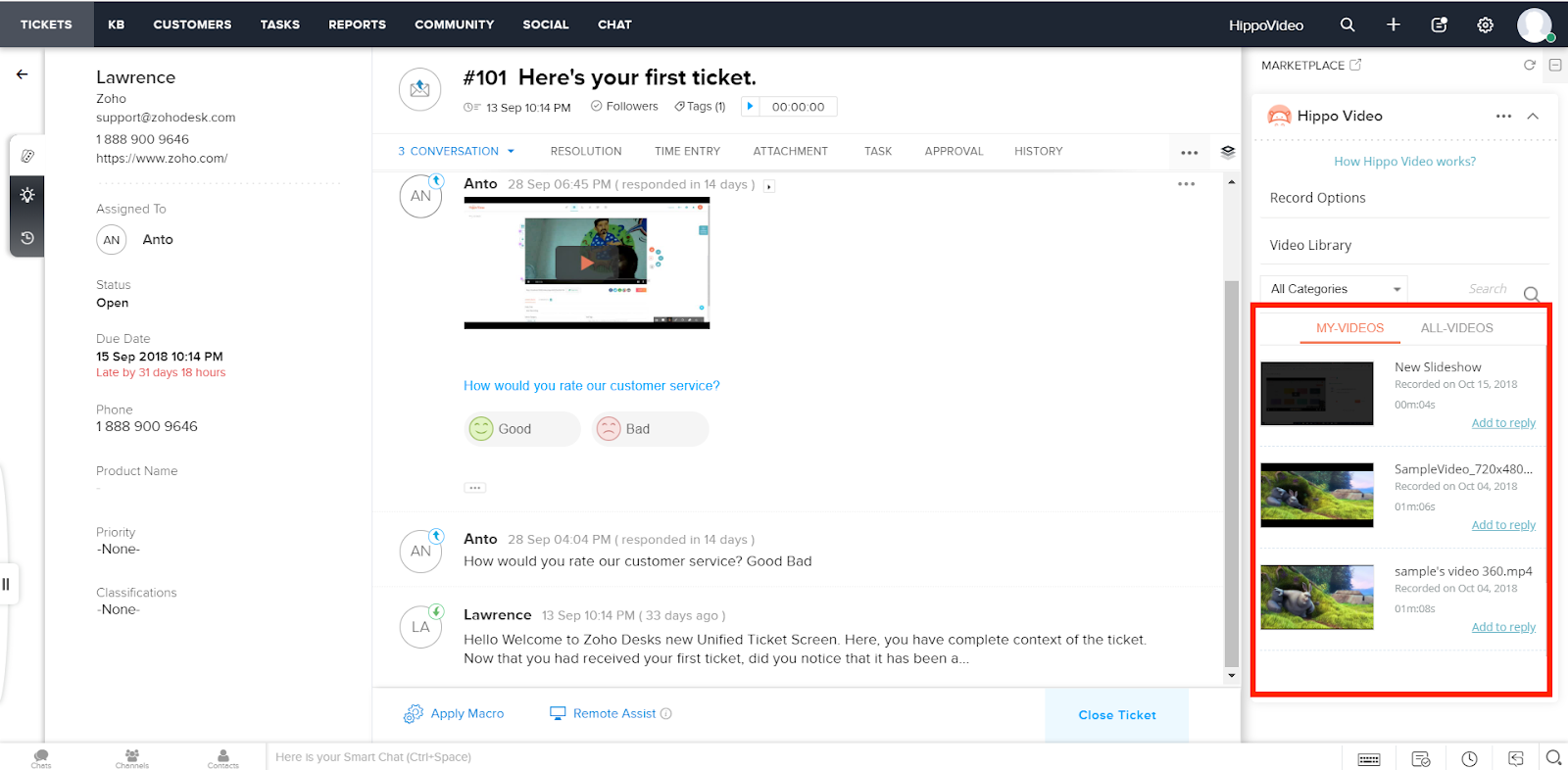The height and width of the screenshot is (770, 1568).
Task: Click the keyboard icon in bottom bar
Action: [1369, 758]
